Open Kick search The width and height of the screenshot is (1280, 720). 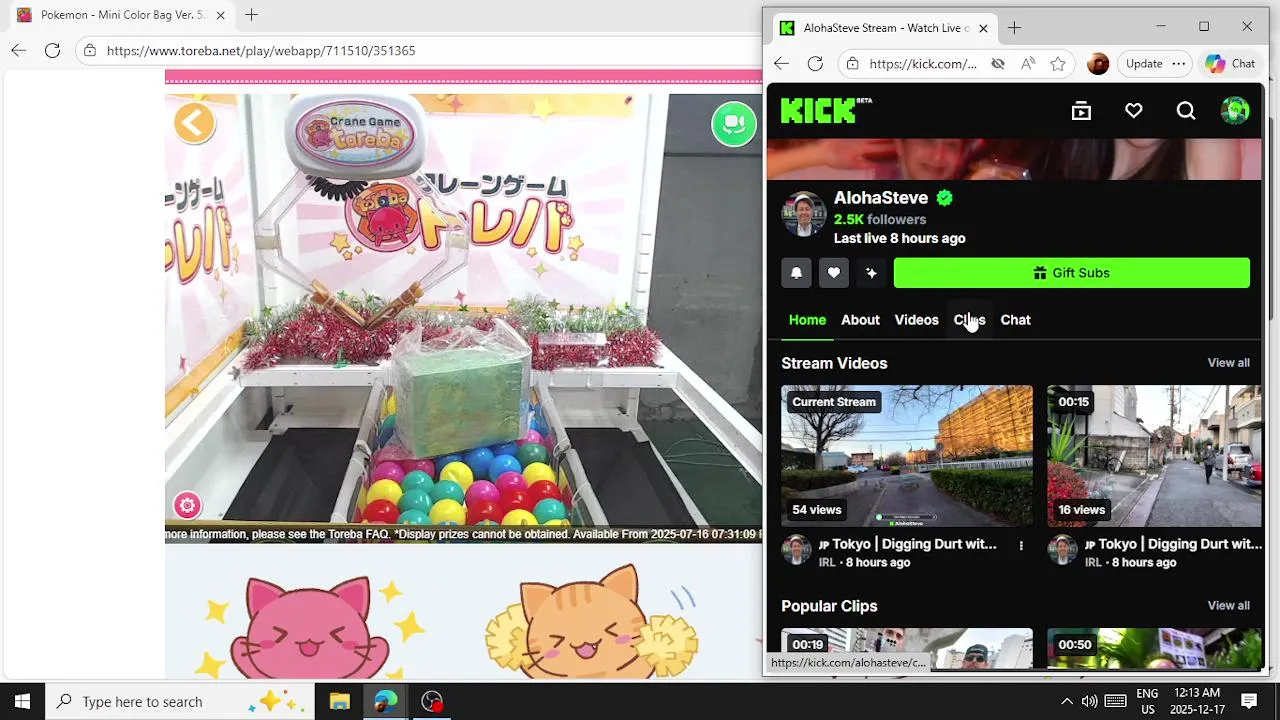click(x=1186, y=111)
